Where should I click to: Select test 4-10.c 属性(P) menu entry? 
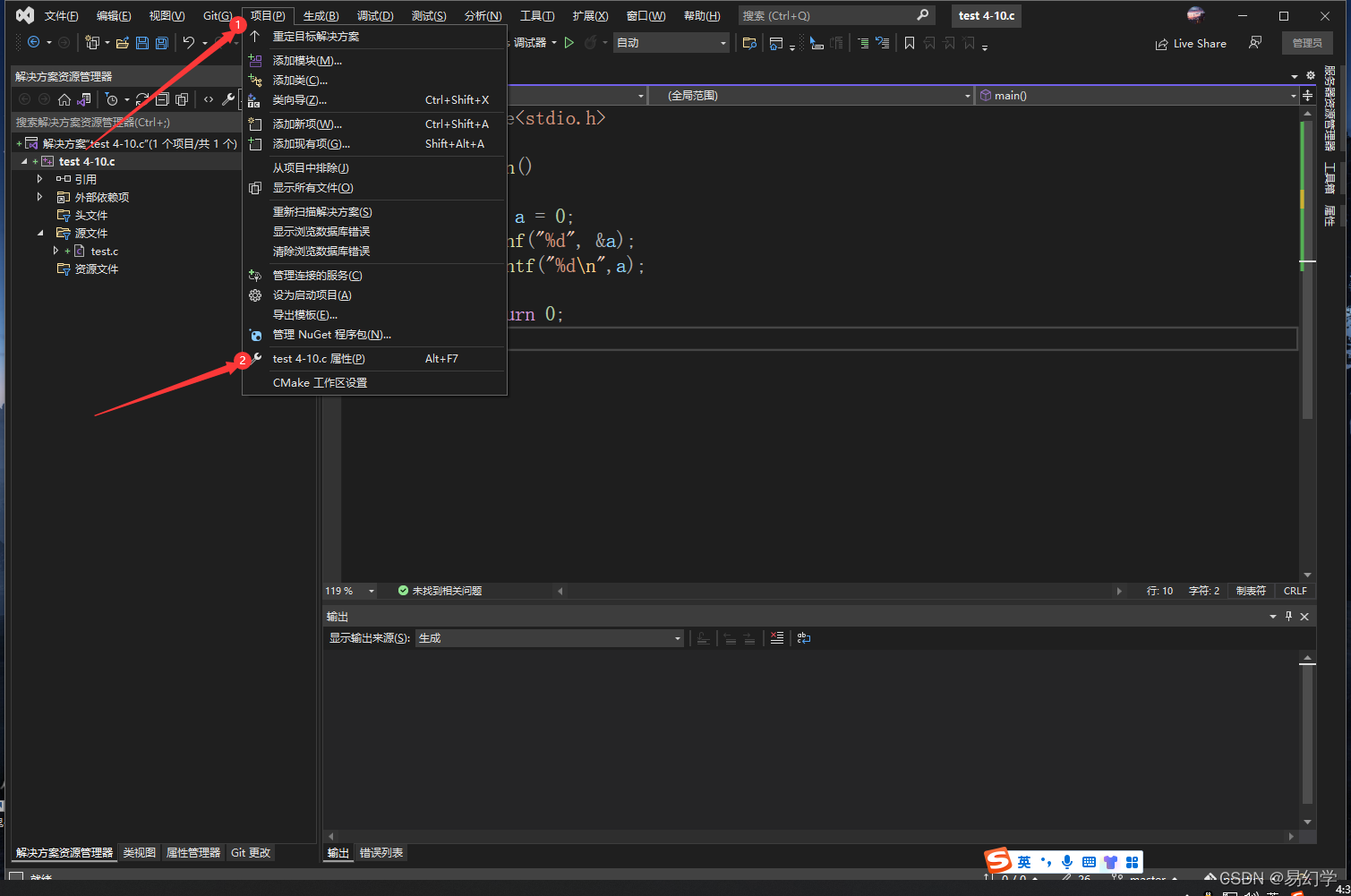coord(374,358)
